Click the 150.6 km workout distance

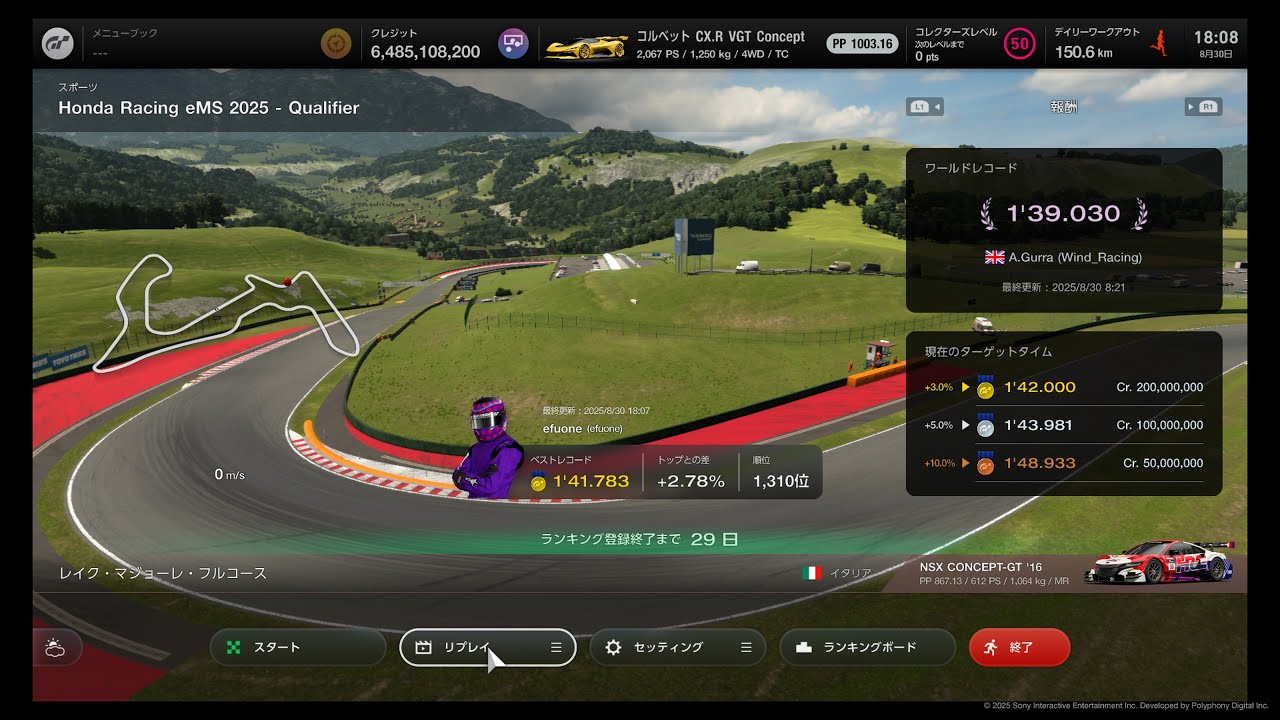[1083, 52]
